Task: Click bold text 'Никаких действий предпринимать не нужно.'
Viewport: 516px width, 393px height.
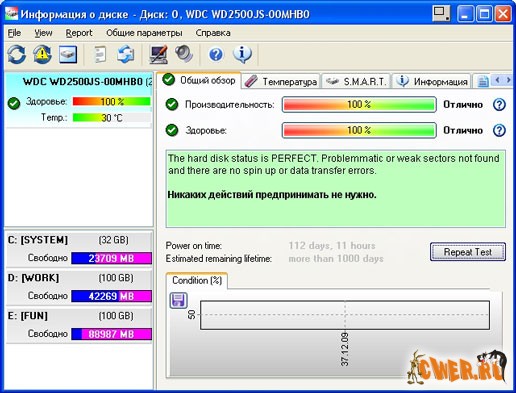Action: tap(272, 195)
